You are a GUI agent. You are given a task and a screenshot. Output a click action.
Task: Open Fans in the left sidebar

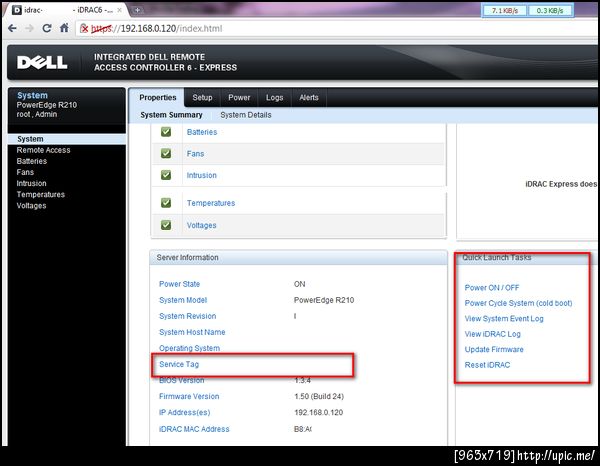tap(25, 172)
